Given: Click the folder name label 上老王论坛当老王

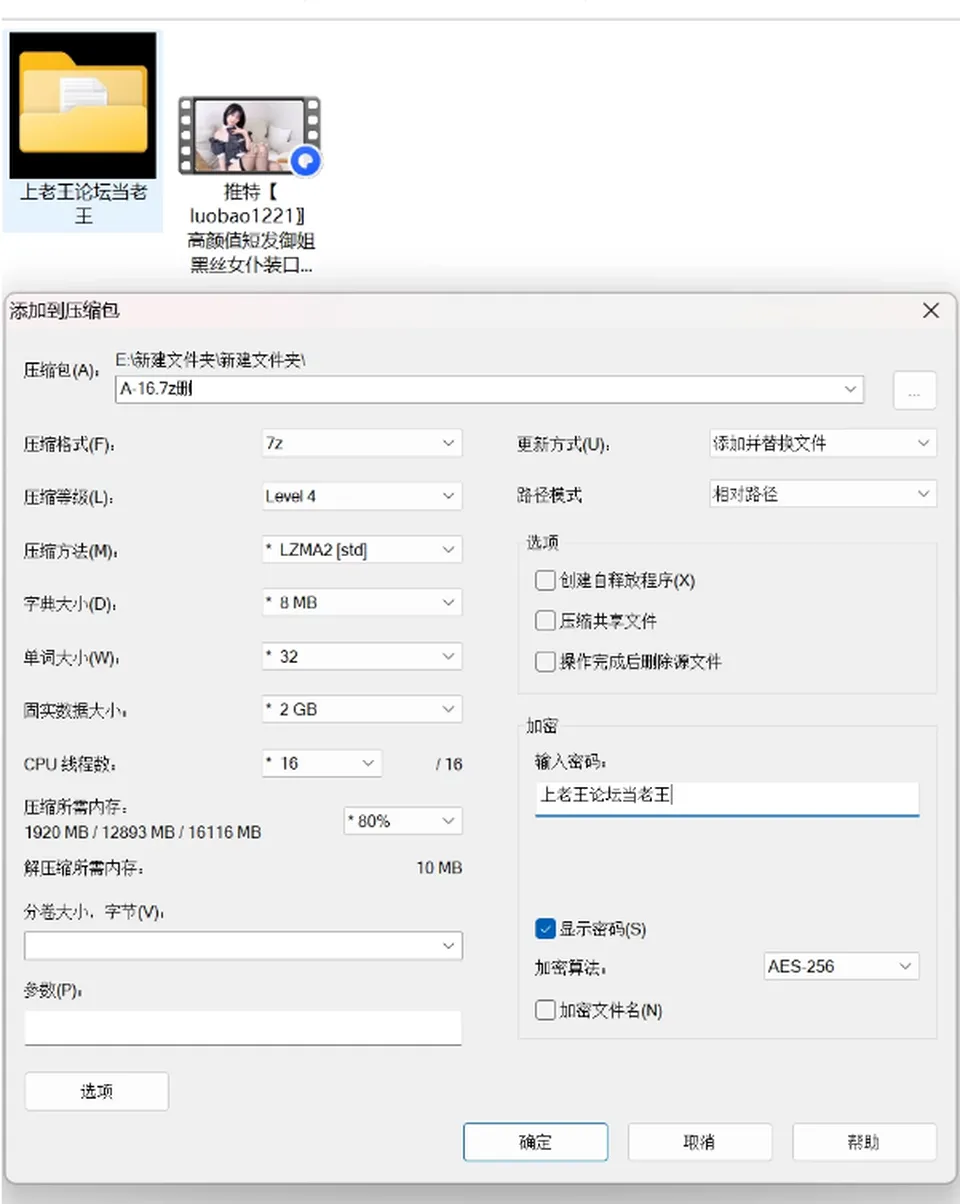Looking at the screenshot, I should pos(83,203).
